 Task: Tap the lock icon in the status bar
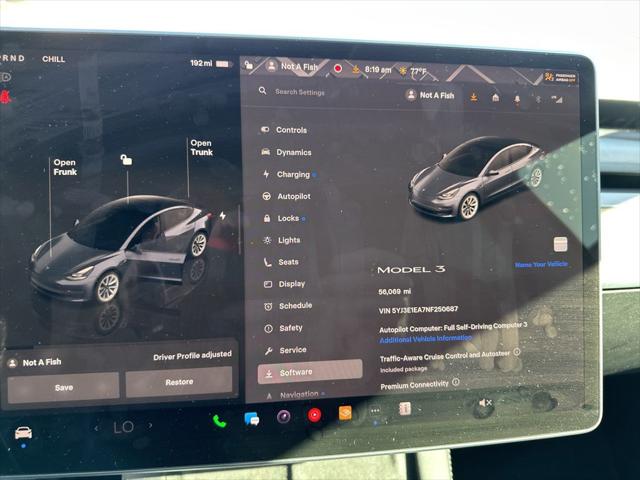pos(249,65)
